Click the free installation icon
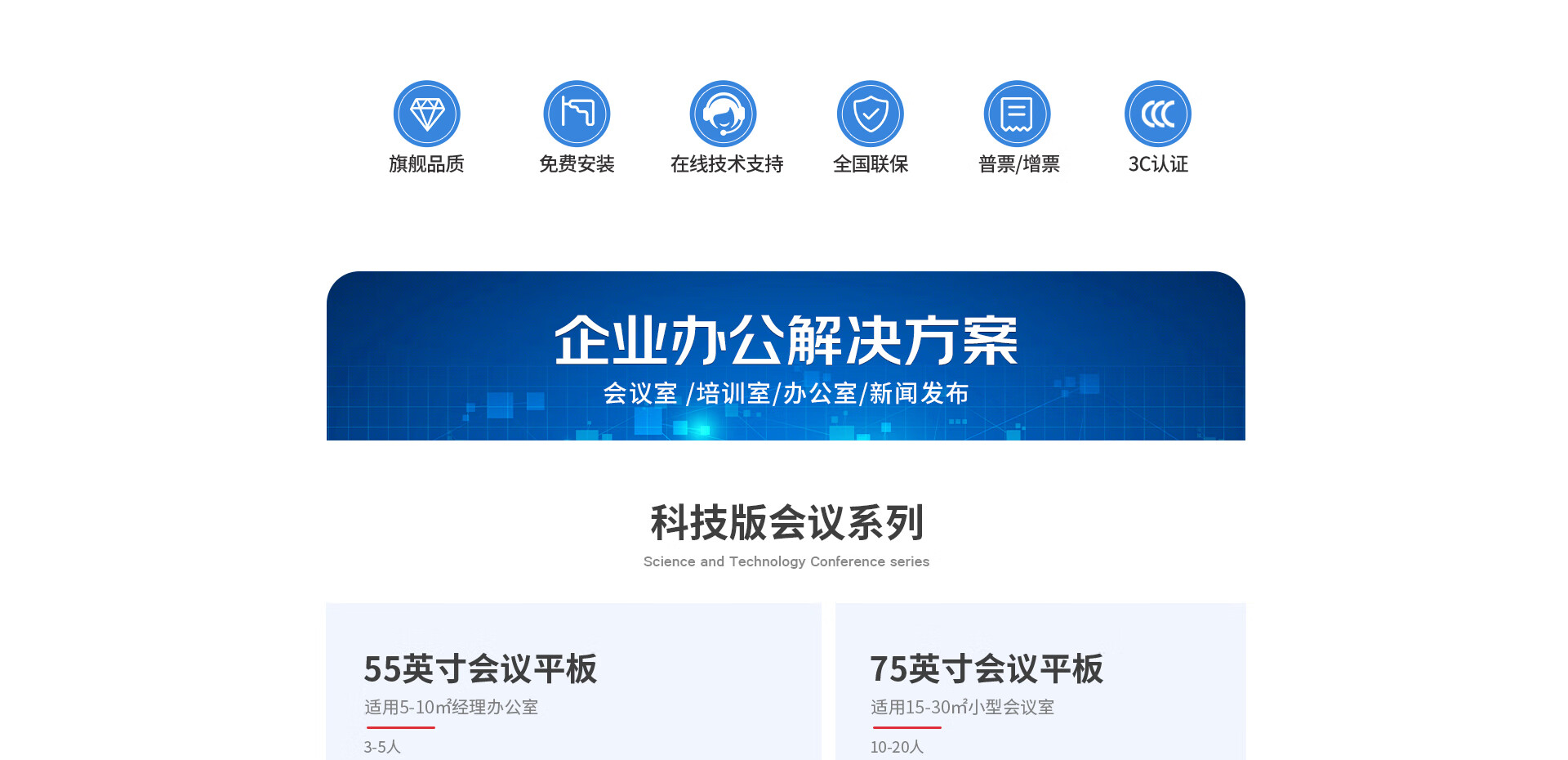1568x760 pixels. click(577, 114)
